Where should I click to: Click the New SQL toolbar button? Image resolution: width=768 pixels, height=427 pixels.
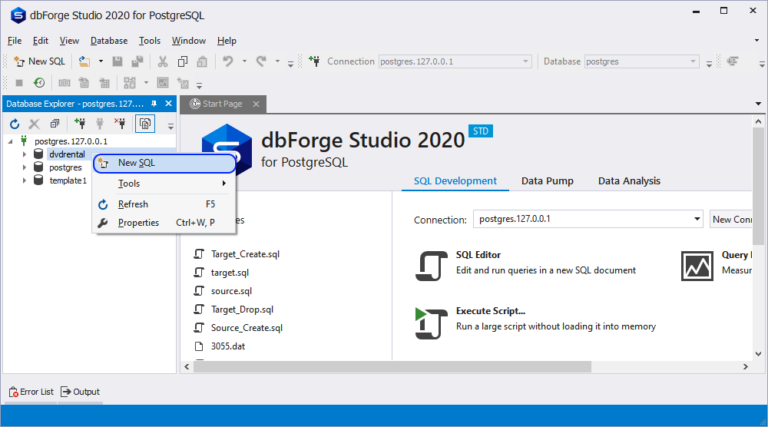pos(38,61)
